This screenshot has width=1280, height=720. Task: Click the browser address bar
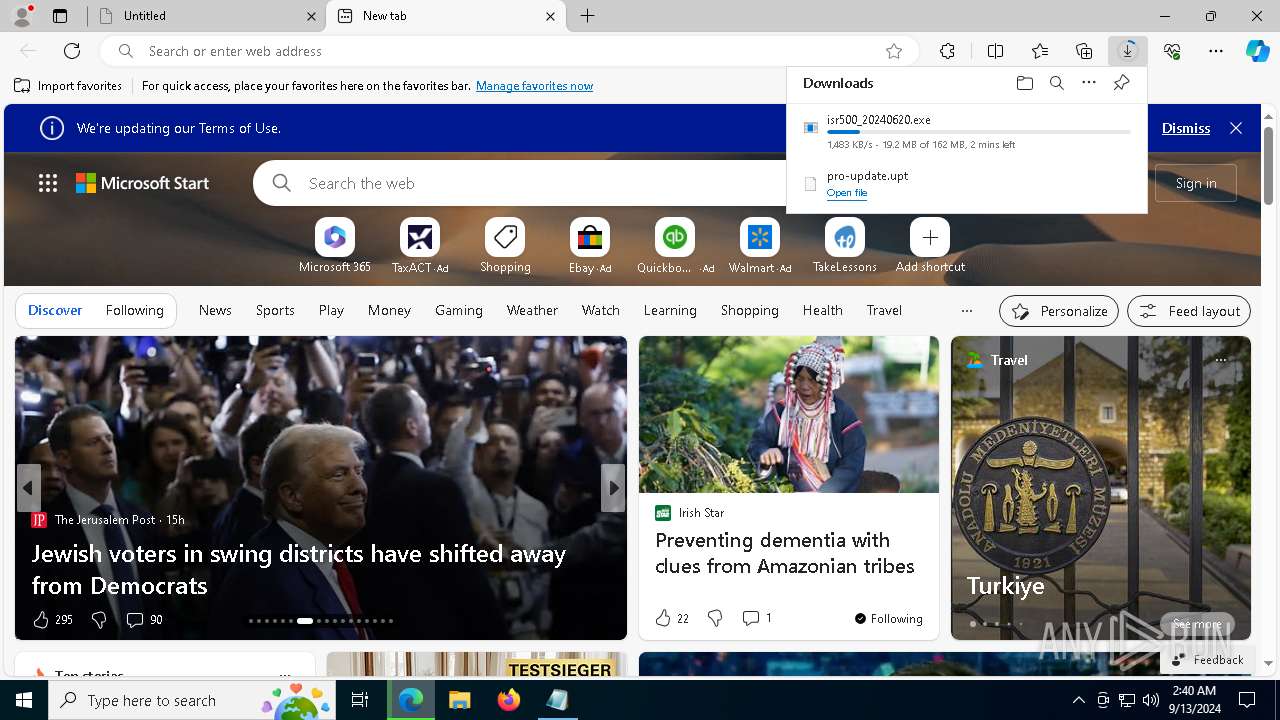point(508,51)
